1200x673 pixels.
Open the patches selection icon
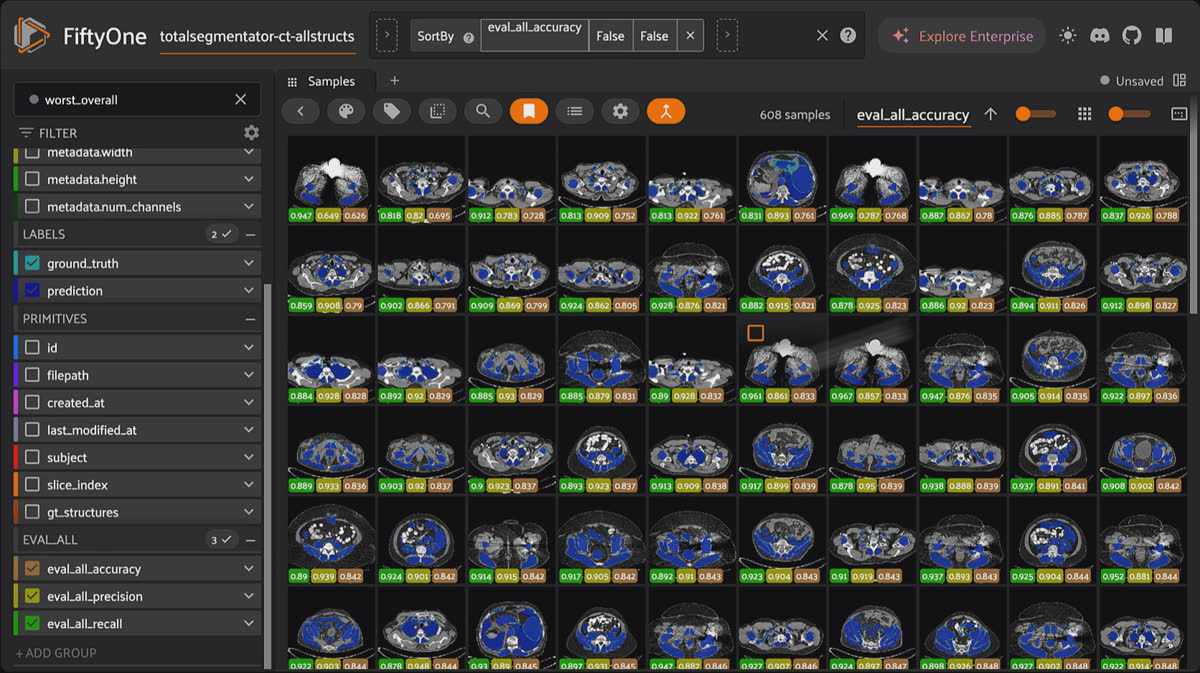pos(437,112)
